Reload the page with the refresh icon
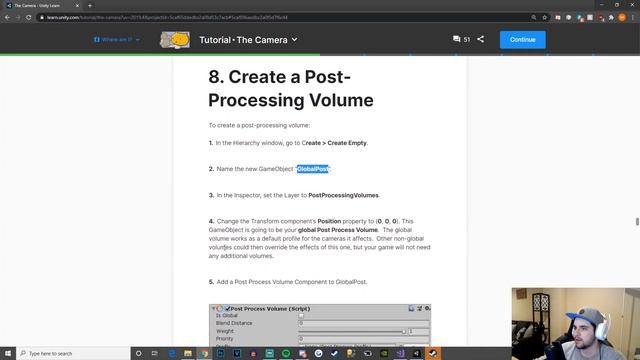Image resolution: width=640 pixels, height=360 pixels. [29, 18]
